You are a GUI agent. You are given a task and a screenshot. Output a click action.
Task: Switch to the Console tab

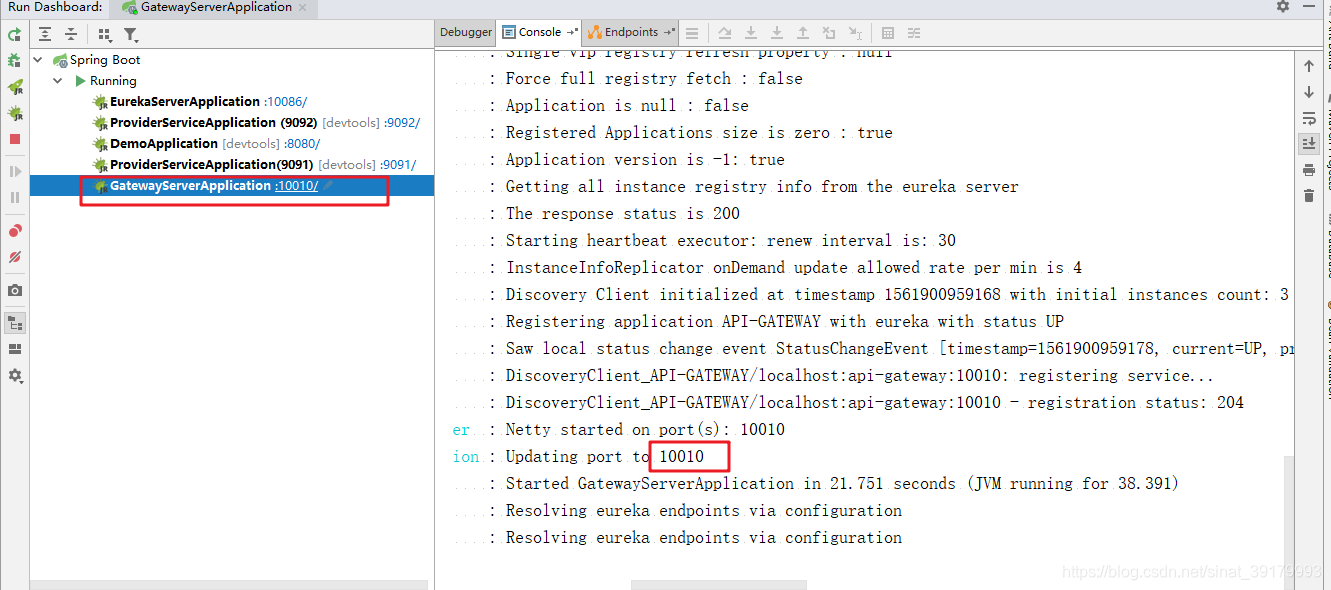click(540, 32)
